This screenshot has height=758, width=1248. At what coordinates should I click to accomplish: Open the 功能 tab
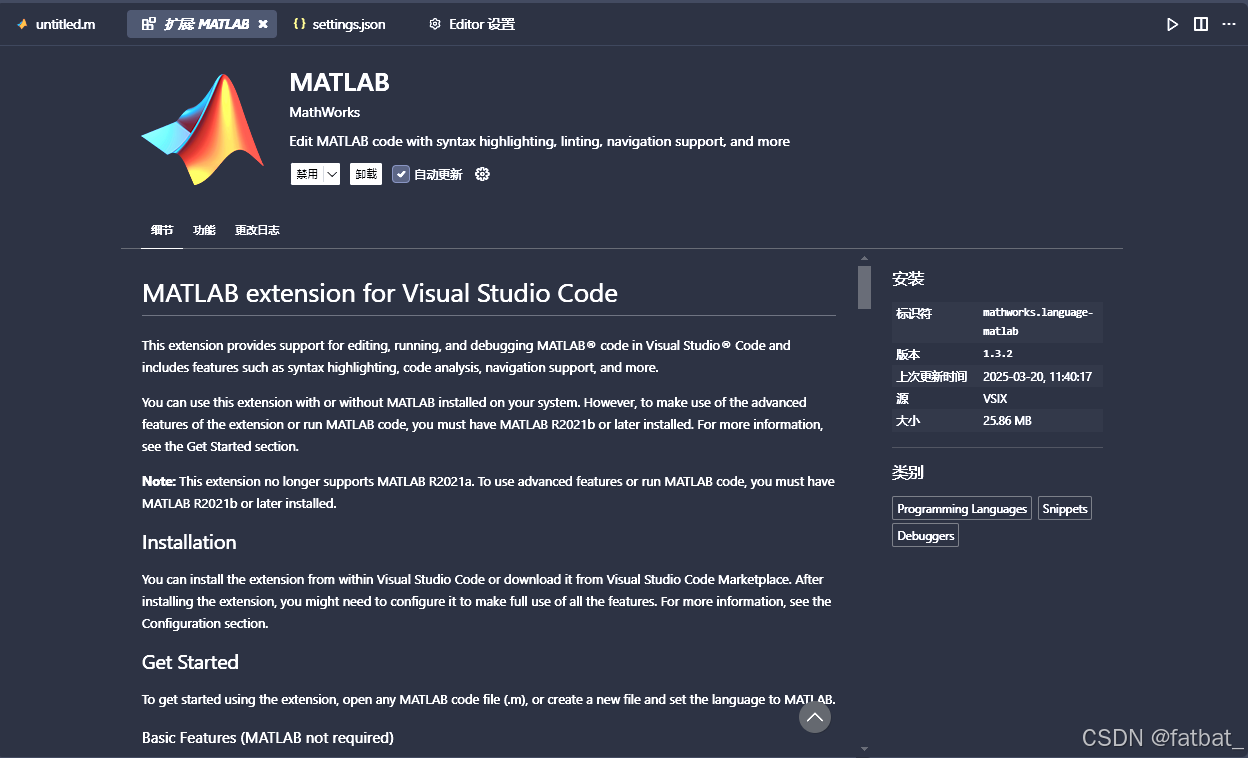point(204,229)
